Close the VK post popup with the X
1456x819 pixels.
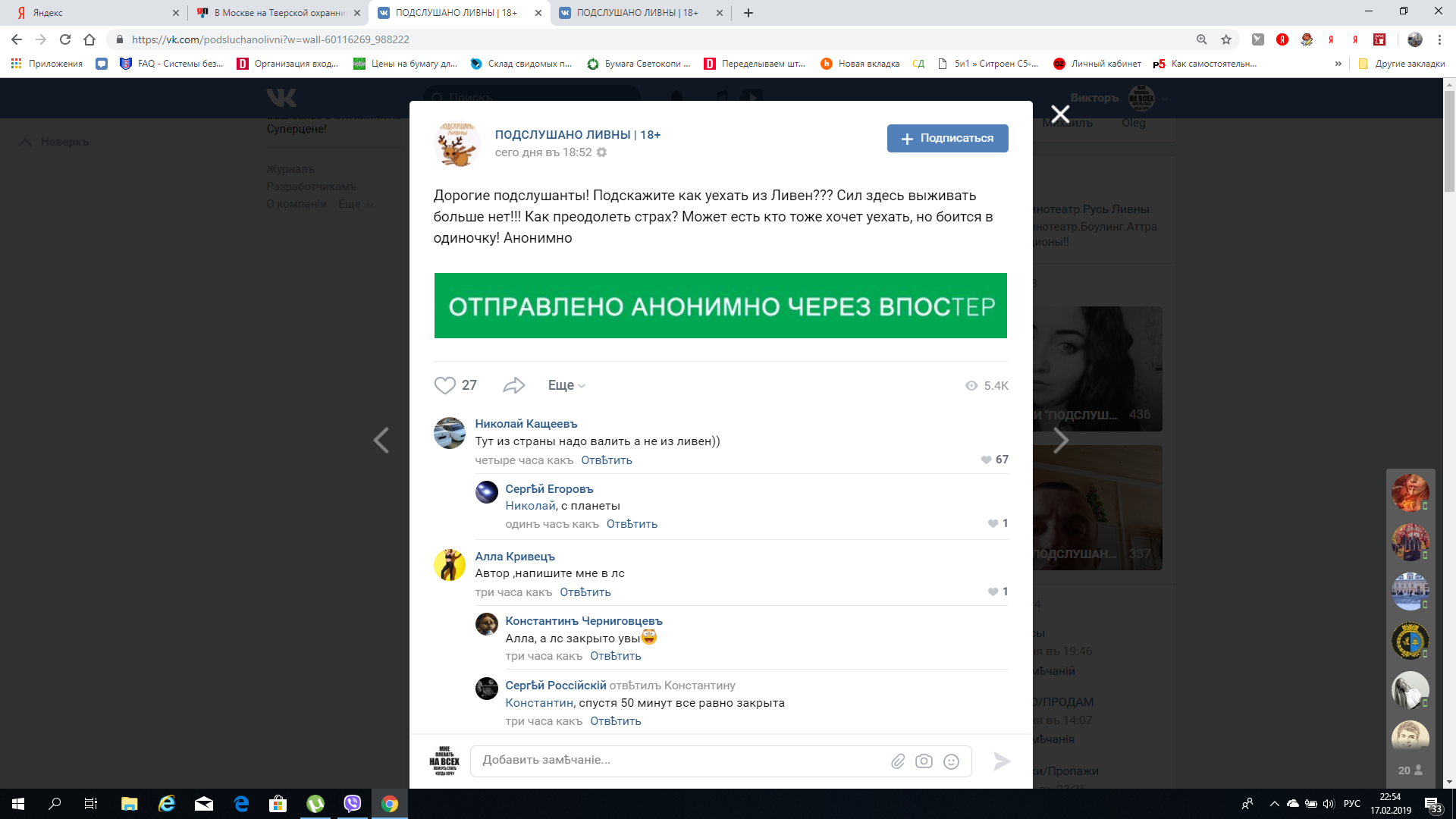tap(1060, 115)
